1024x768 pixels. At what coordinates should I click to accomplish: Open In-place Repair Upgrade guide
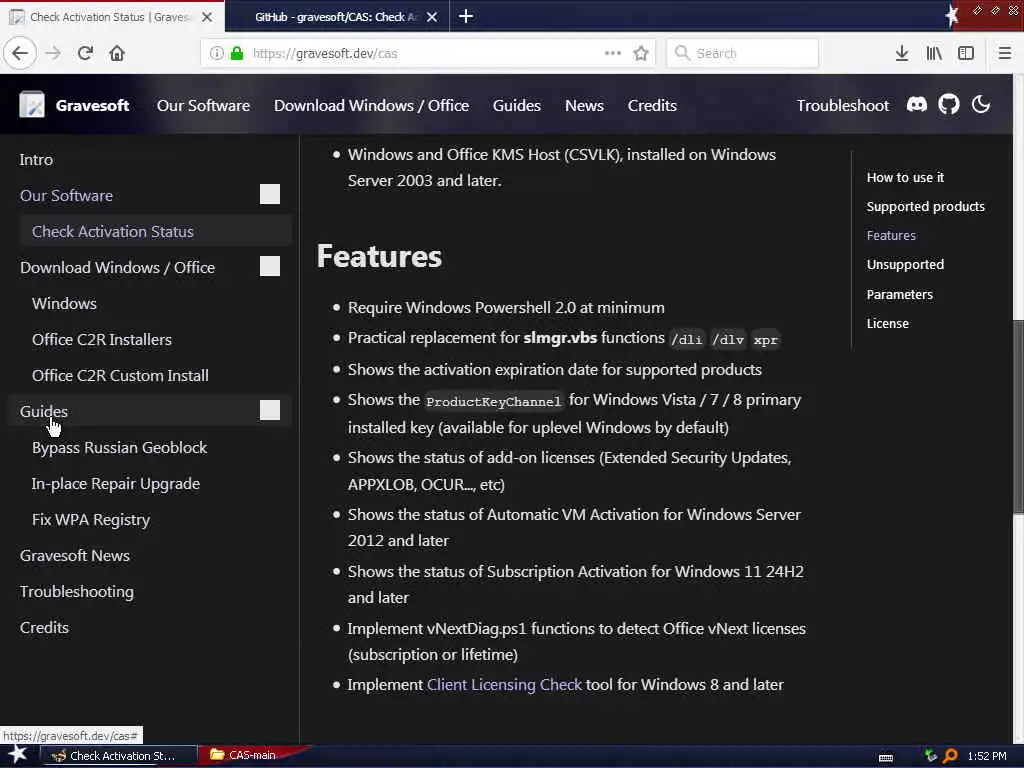tap(116, 483)
